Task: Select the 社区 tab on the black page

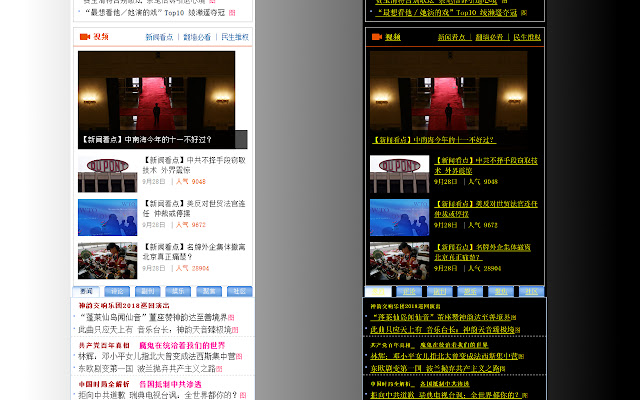Action: [531, 291]
